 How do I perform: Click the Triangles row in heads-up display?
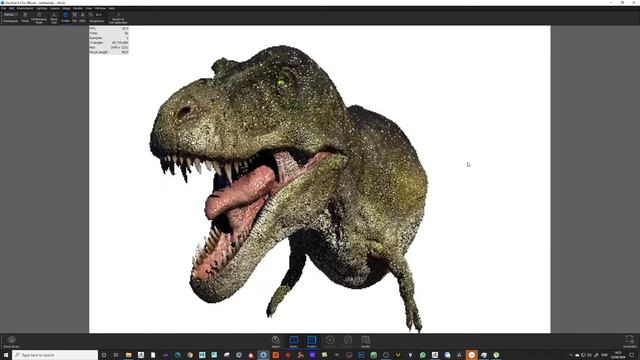(109, 42)
